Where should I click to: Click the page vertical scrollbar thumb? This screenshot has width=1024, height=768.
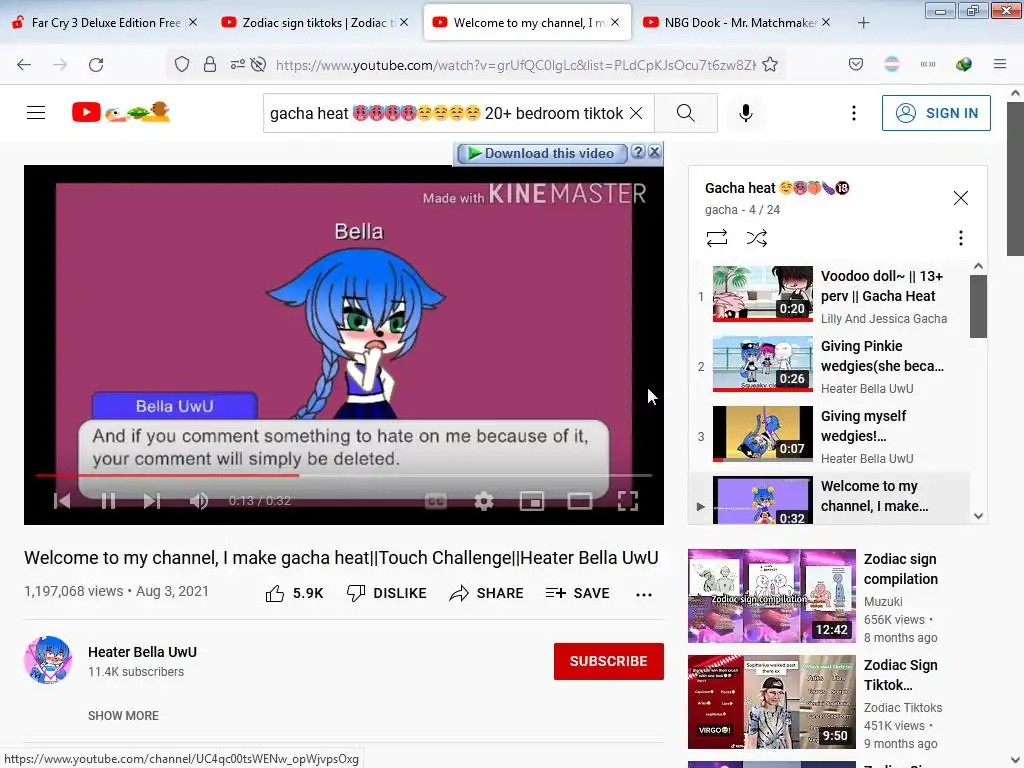1015,180
